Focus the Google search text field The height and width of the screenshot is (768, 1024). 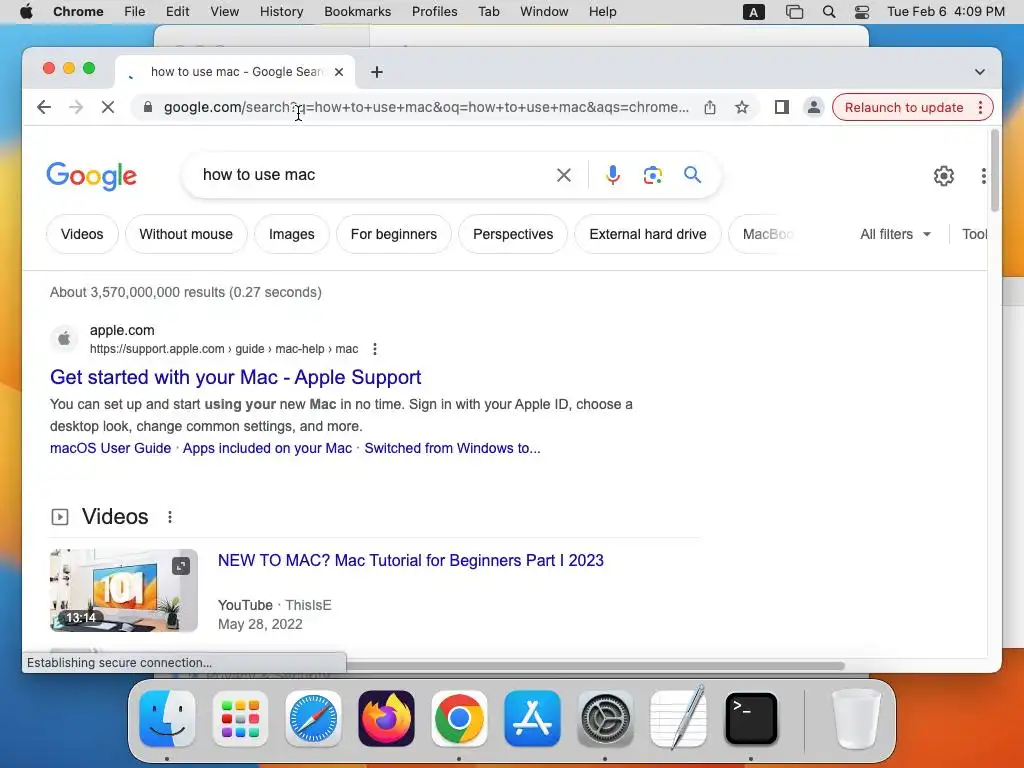pyautogui.click(x=372, y=175)
